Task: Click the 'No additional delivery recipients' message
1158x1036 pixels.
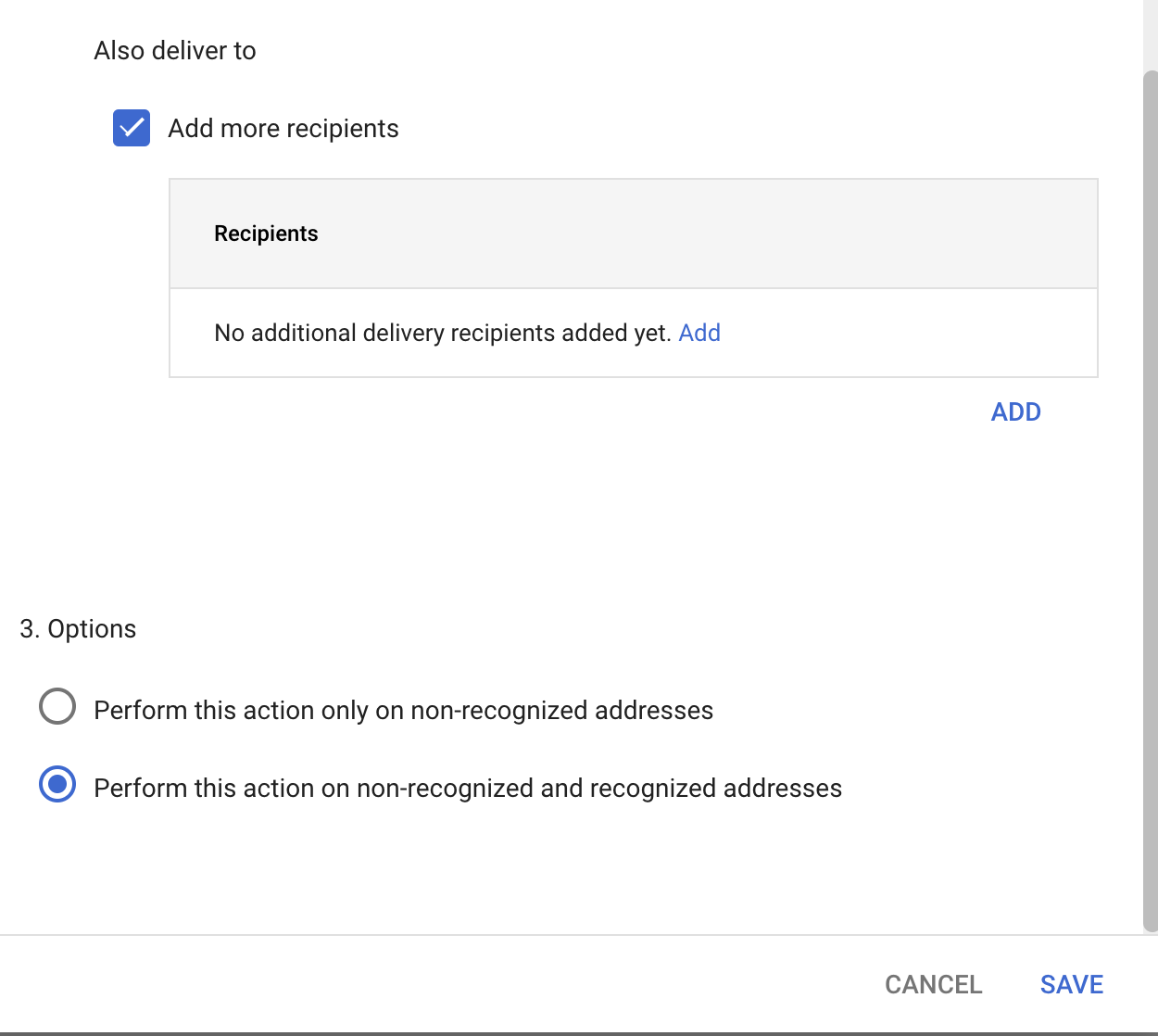Action: click(442, 333)
